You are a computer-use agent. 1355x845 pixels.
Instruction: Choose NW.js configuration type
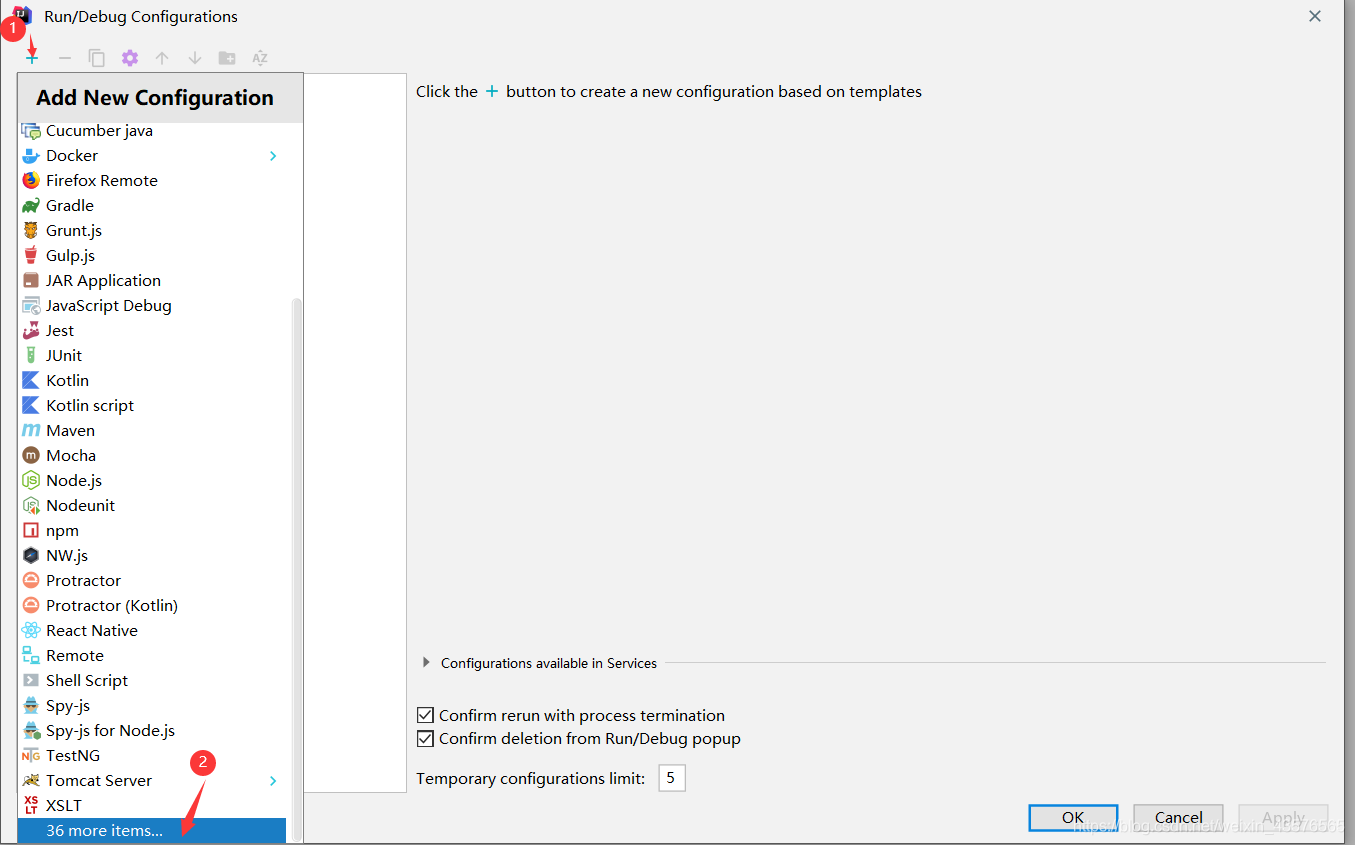point(152,556)
